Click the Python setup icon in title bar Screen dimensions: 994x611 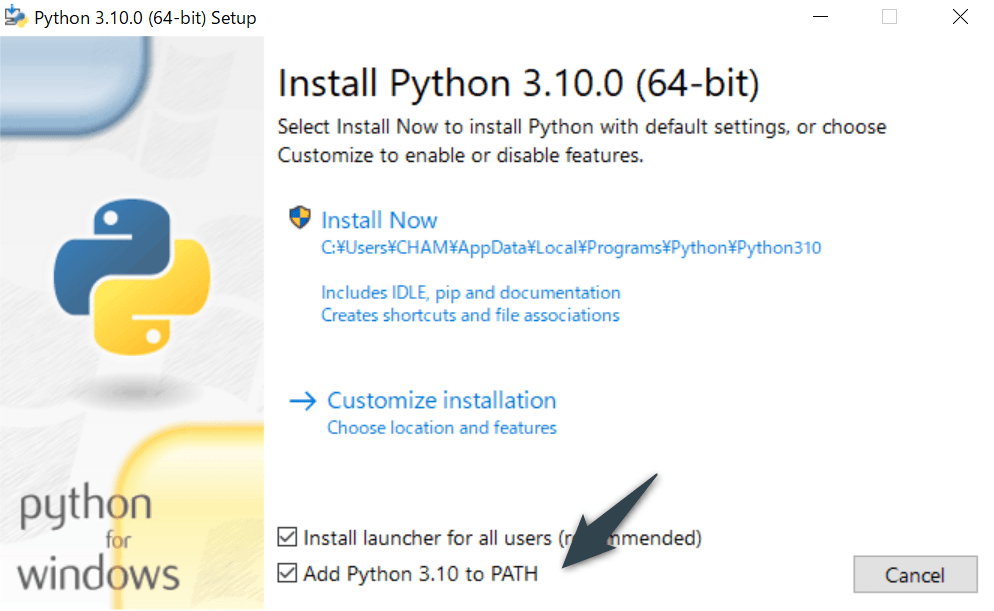click(x=16, y=17)
